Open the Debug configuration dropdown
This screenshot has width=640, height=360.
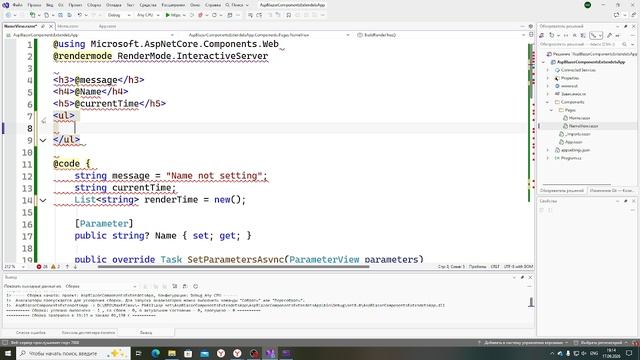pyautogui.click(x=119, y=15)
